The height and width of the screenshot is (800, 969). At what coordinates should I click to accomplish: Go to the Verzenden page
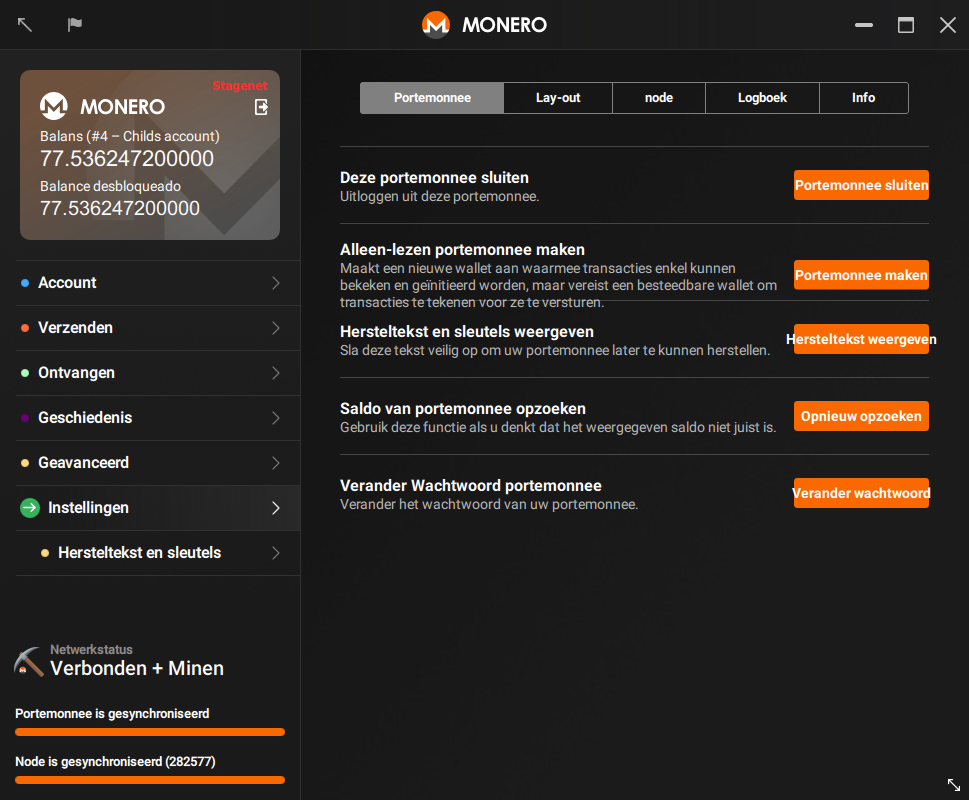tap(158, 328)
